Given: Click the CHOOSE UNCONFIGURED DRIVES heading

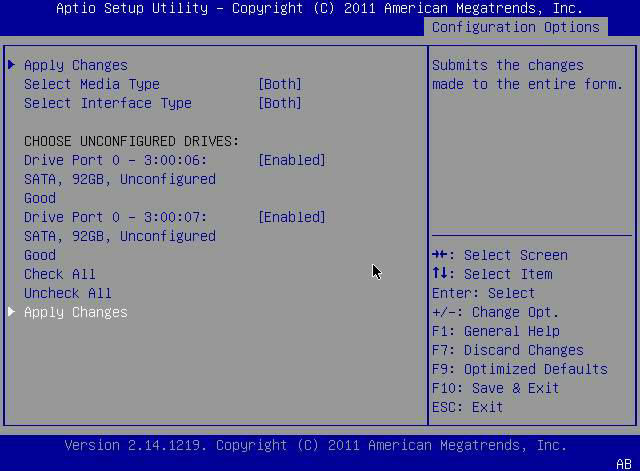Looking at the screenshot, I should coord(131,141).
